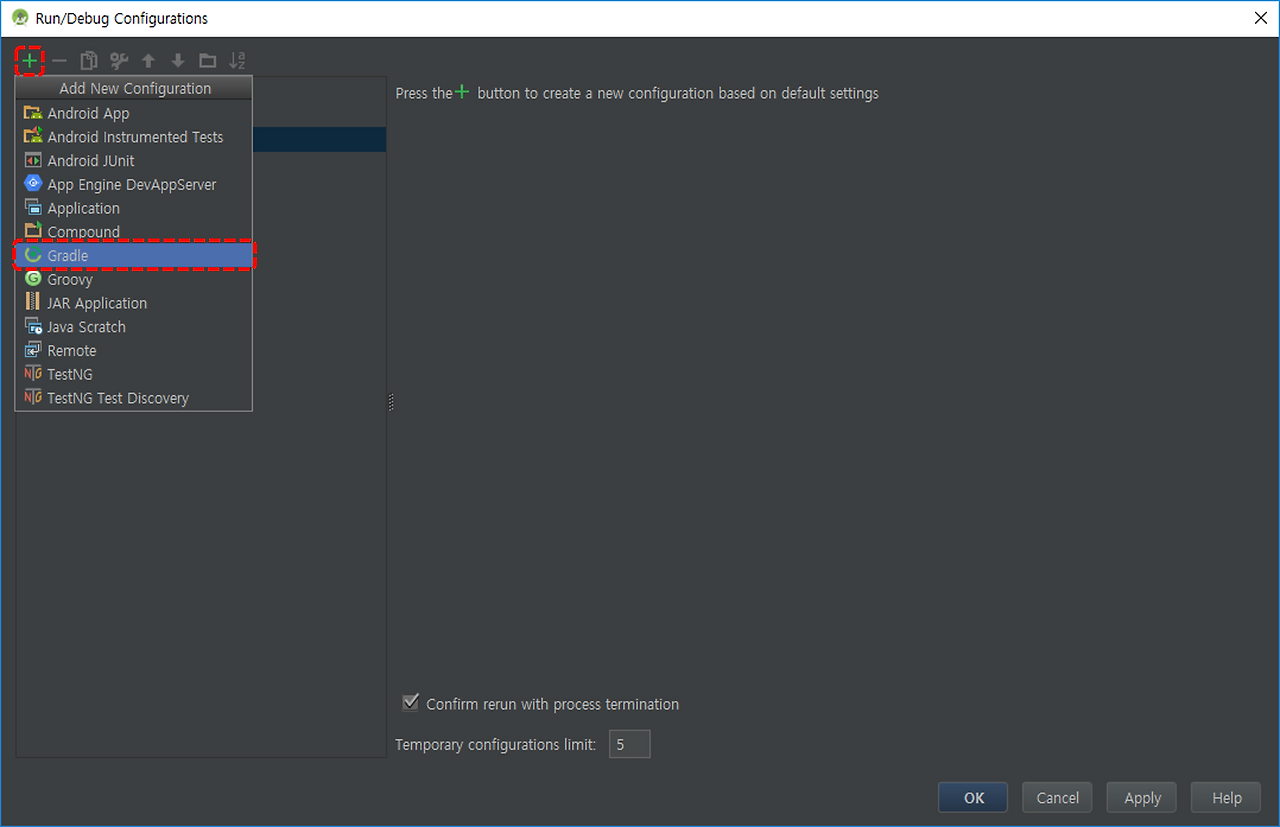Image resolution: width=1280 pixels, height=827 pixels.
Task: Choose TestNG Test Discovery entry
Action: tap(134, 398)
